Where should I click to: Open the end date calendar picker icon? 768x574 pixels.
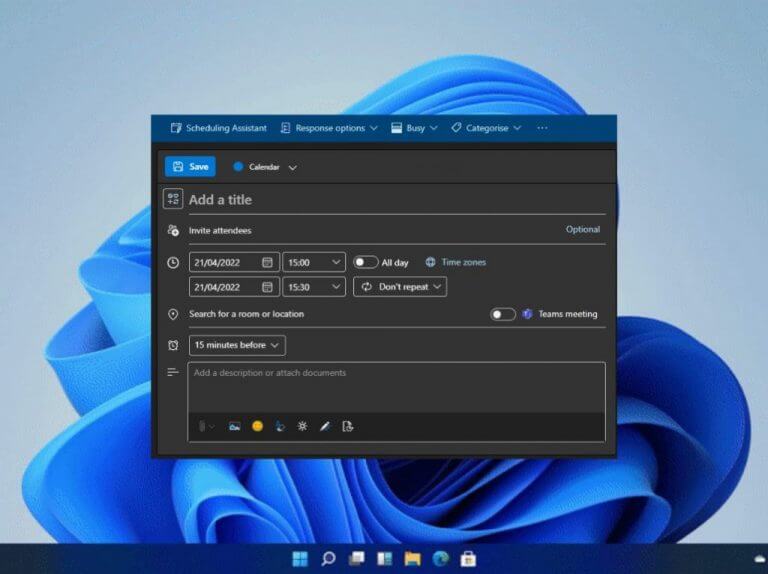[267, 287]
